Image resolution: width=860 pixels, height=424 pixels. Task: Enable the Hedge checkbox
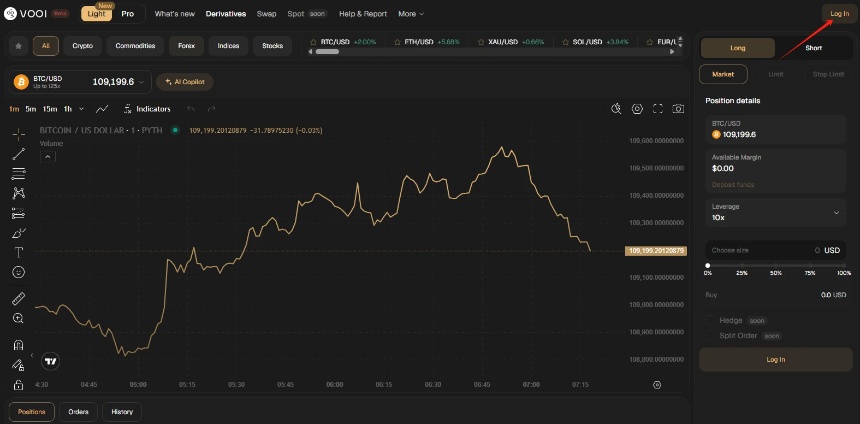(x=709, y=320)
